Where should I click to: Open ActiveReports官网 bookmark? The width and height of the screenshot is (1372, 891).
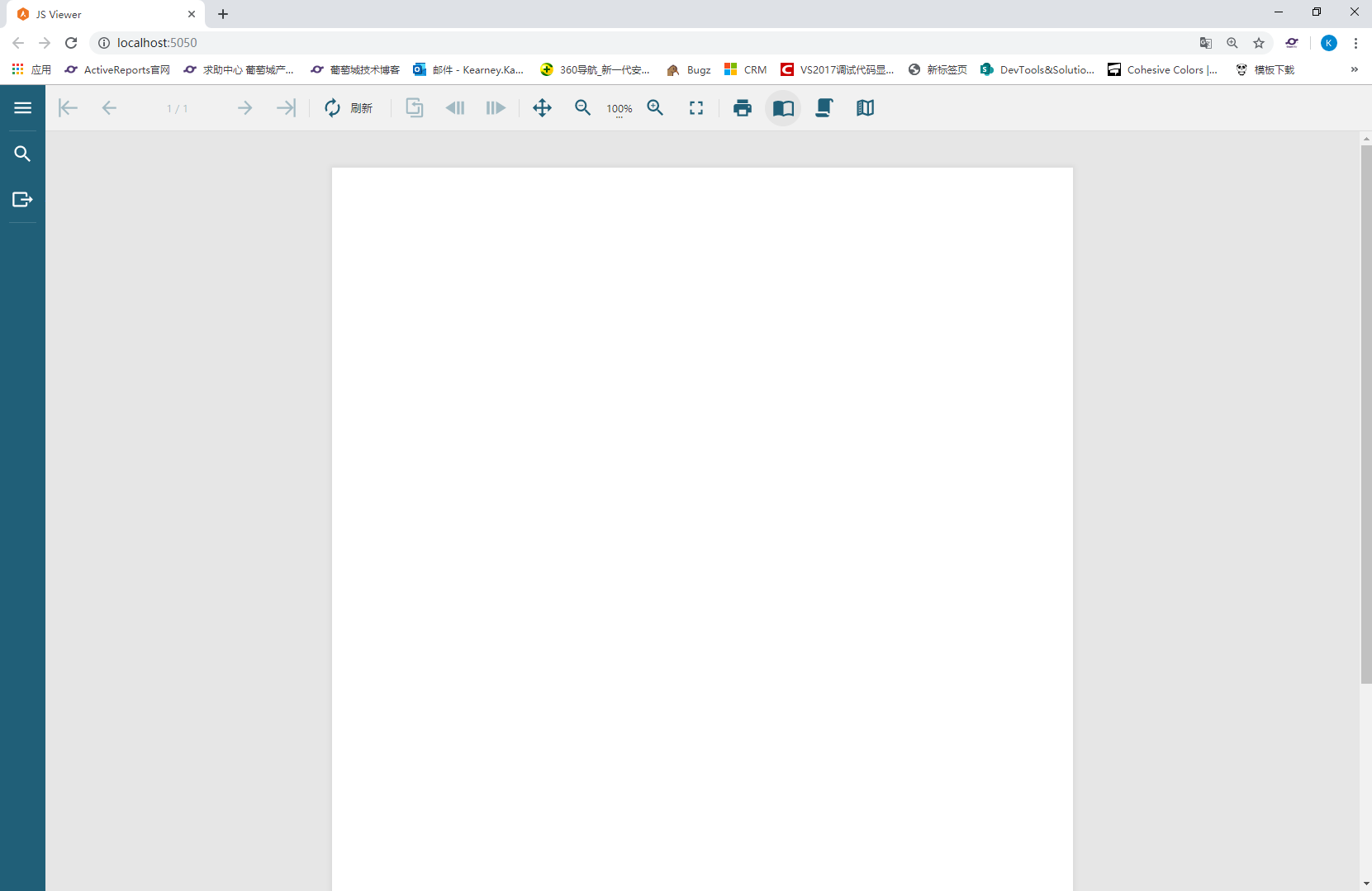(x=117, y=69)
